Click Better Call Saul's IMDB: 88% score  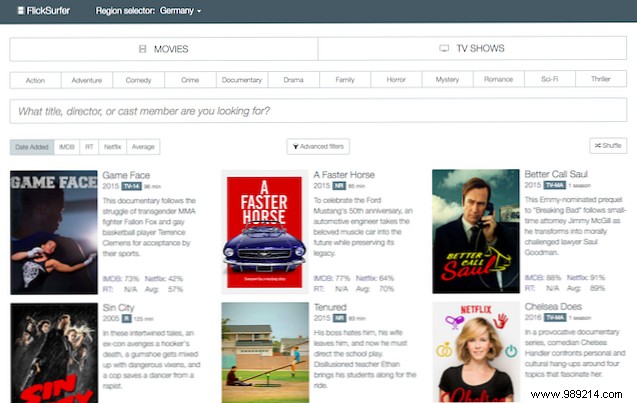click(x=543, y=277)
